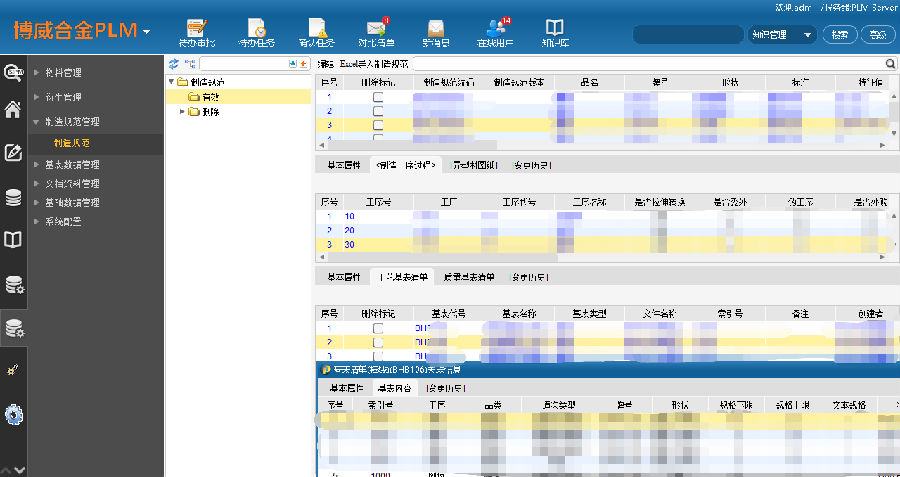Open the online users icon in toolbar
The image size is (900, 477).
pyautogui.click(x=496, y=30)
